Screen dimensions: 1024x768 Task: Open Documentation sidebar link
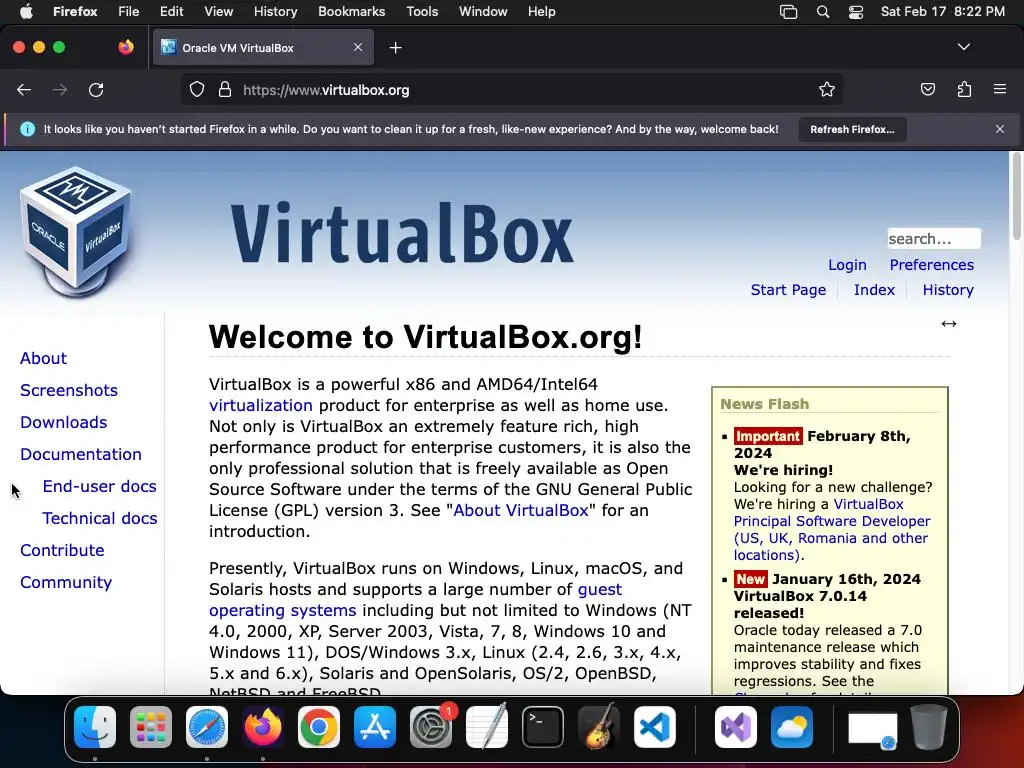click(x=80, y=454)
